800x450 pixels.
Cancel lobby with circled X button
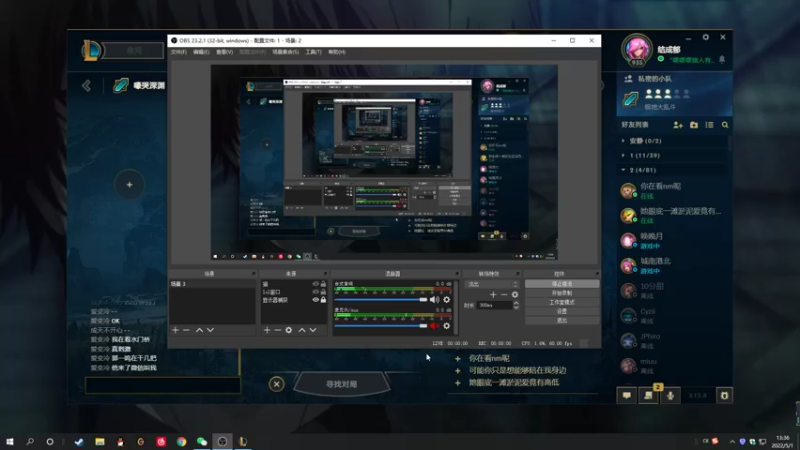click(277, 384)
